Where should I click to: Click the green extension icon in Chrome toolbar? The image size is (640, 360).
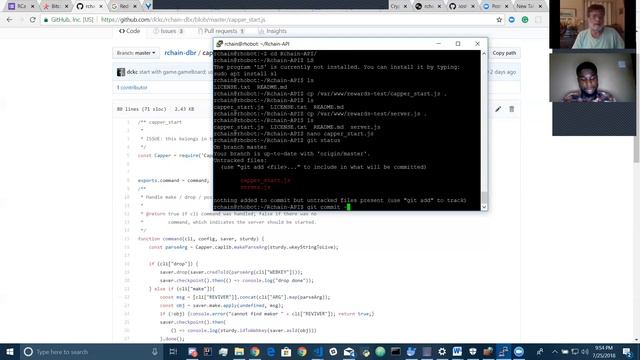point(525,20)
